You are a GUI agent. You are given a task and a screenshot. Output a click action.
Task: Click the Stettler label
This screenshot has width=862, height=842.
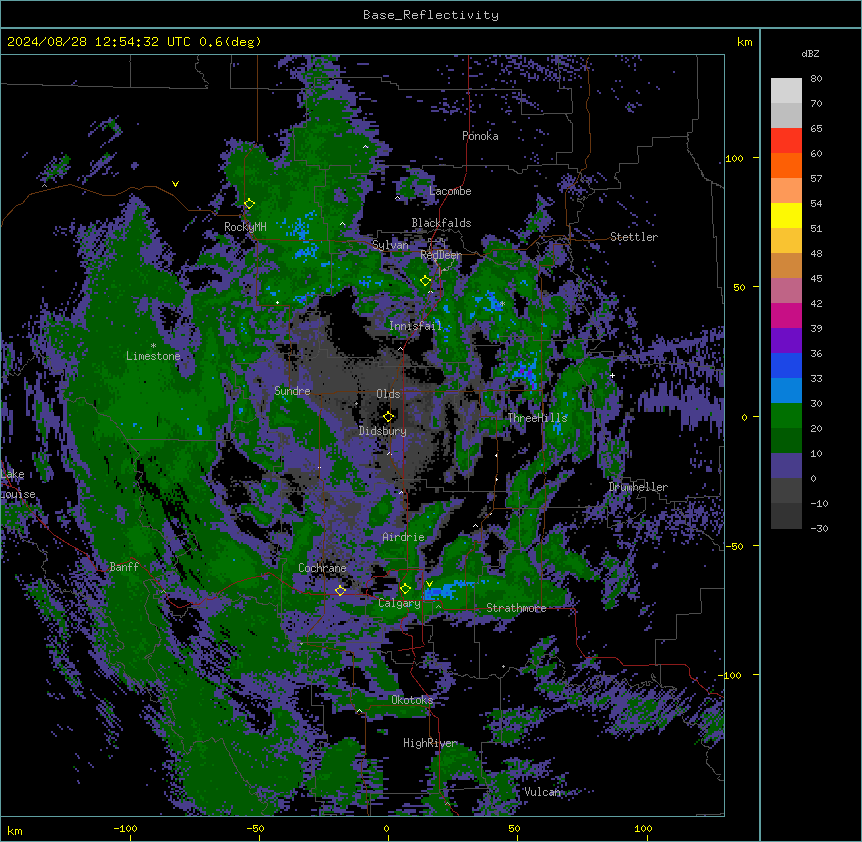[x=634, y=237]
